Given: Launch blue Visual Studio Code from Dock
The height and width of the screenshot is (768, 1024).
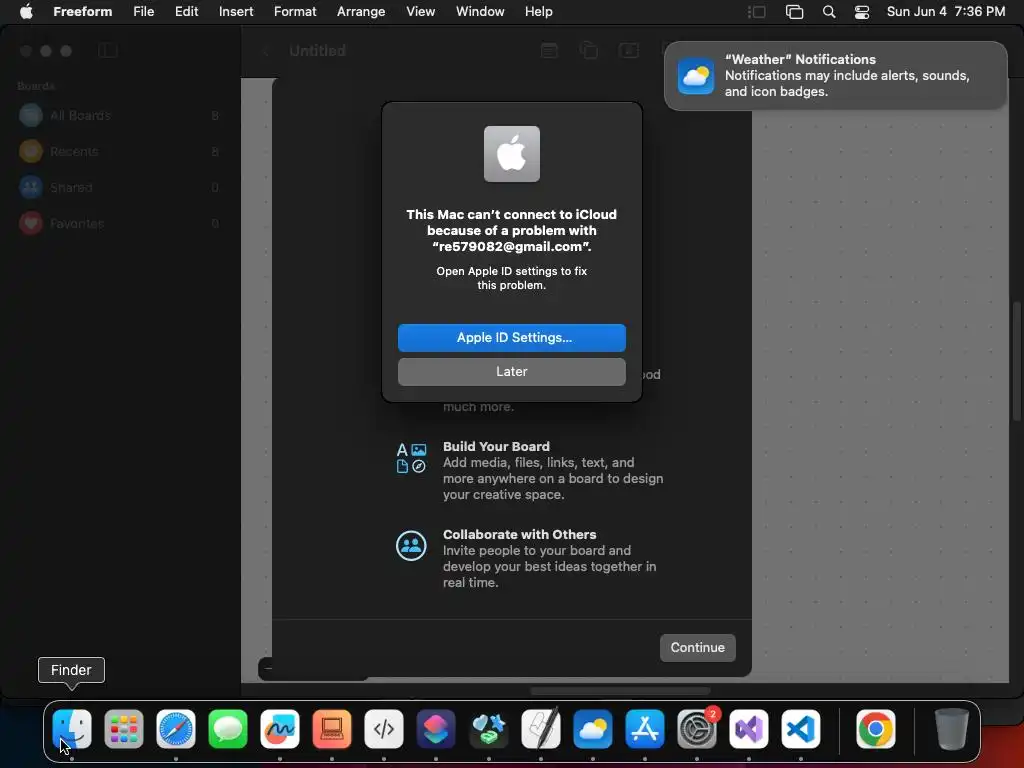Looking at the screenshot, I should (801, 729).
